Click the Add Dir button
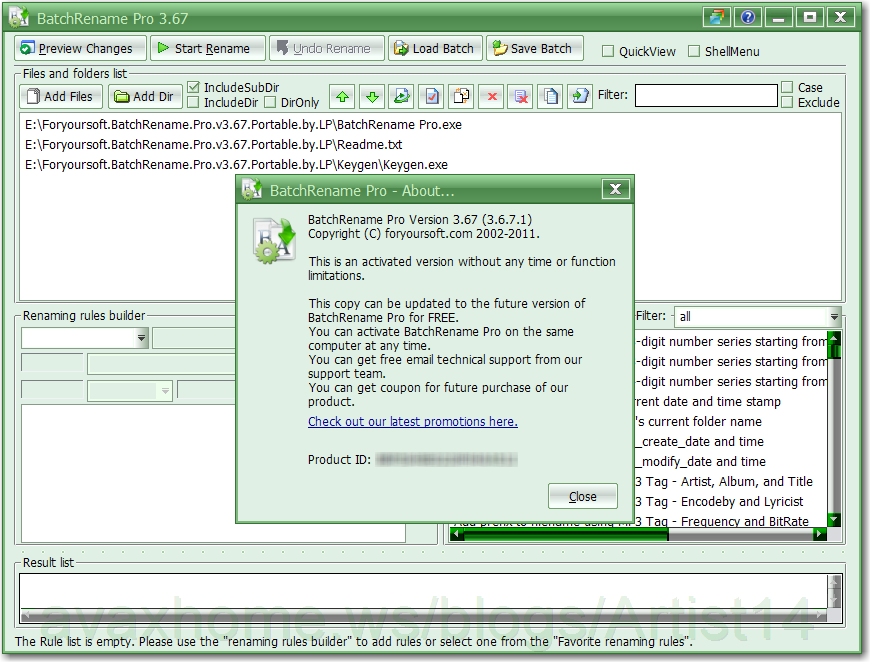 (x=145, y=97)
